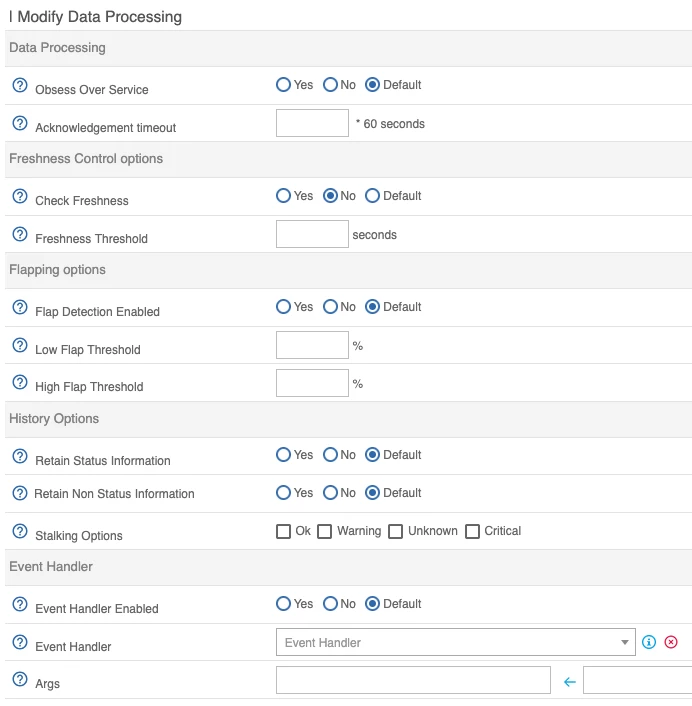
Task: Click help icon next to Stalking Options
Action: point(19,532)
